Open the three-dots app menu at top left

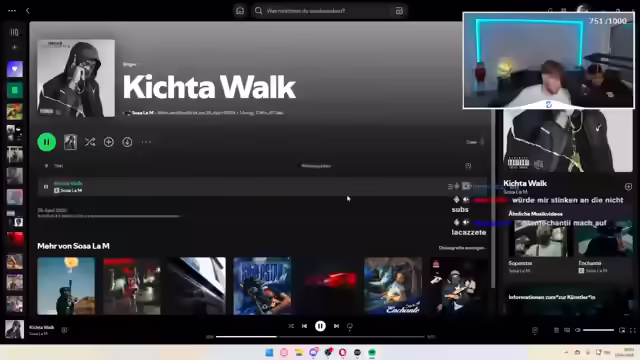pos(12,11)
